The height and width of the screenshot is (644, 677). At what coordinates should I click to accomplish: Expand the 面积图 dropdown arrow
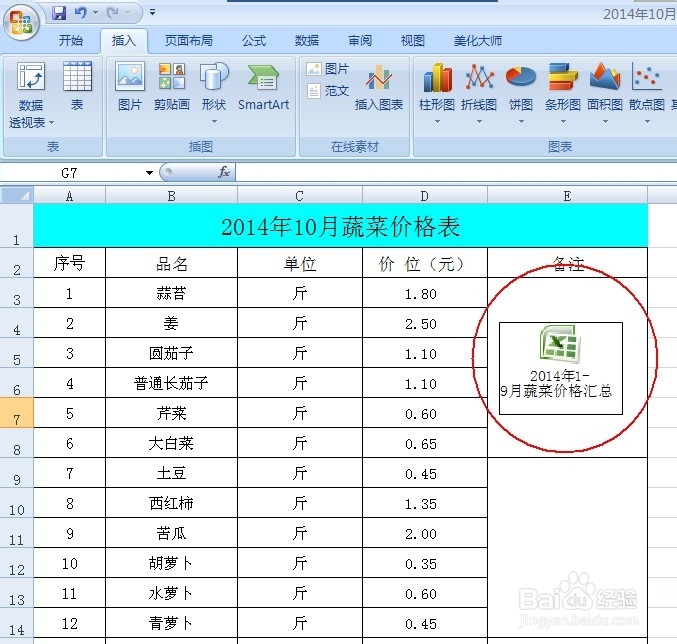tap(605, 122)
